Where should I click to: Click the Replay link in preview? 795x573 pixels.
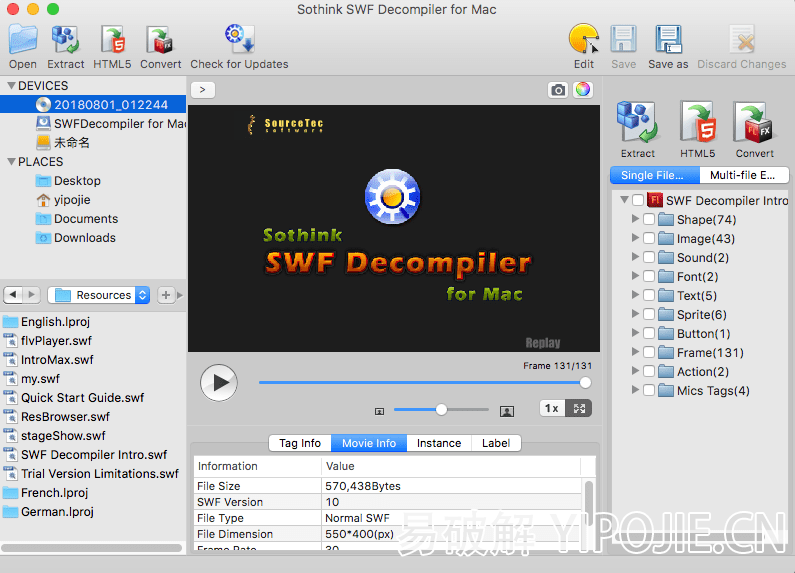[543, 342]
